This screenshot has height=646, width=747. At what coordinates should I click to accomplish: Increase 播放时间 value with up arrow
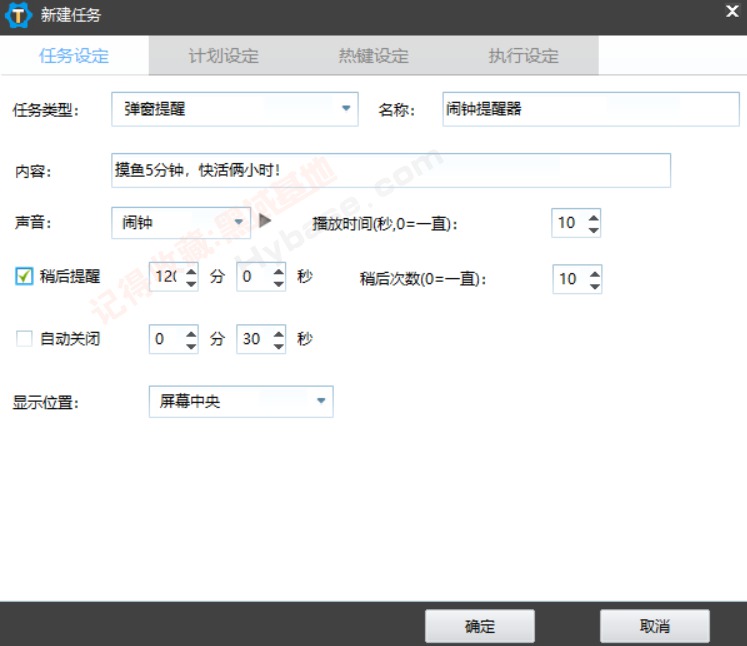point(593,218)
